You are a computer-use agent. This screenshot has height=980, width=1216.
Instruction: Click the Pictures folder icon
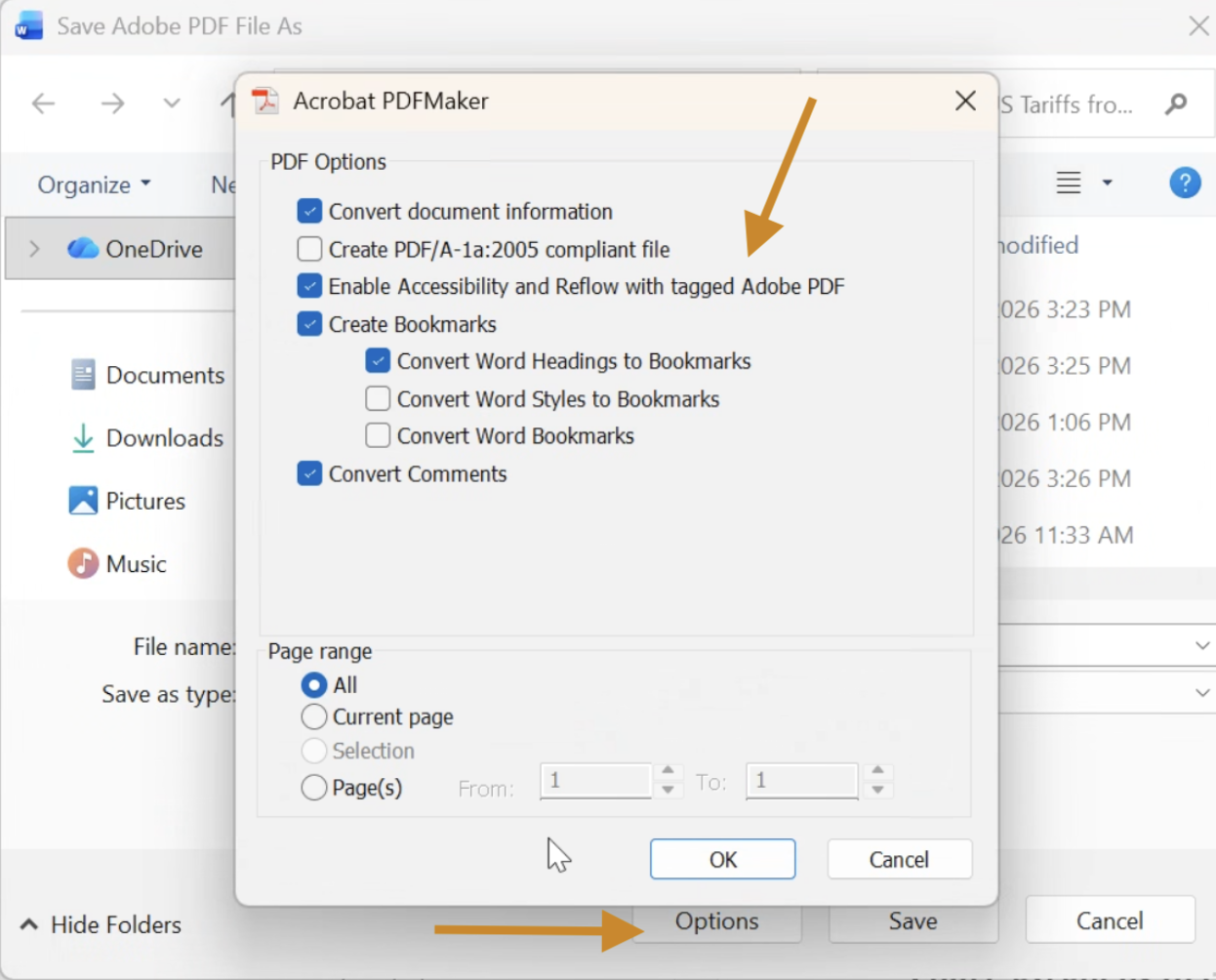pyautogui.click(x=83, y=501)
